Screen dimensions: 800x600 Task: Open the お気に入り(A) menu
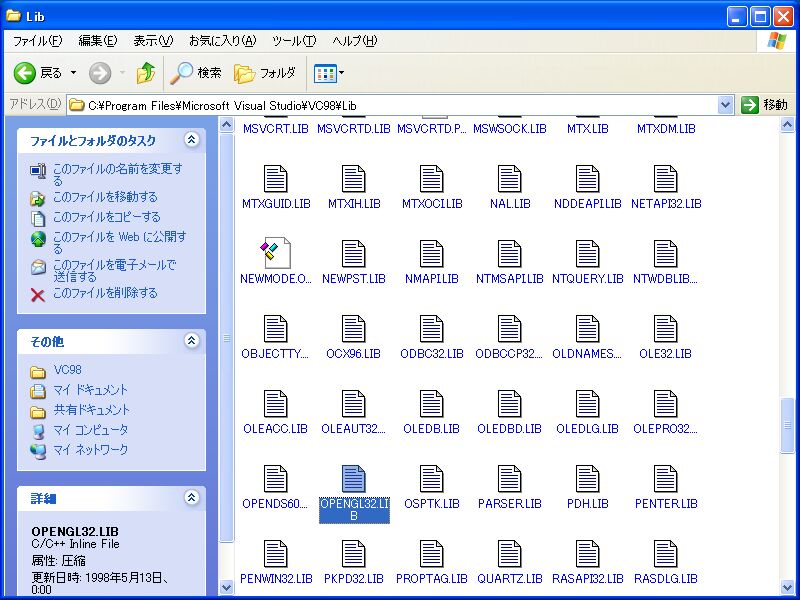point(222,41)
